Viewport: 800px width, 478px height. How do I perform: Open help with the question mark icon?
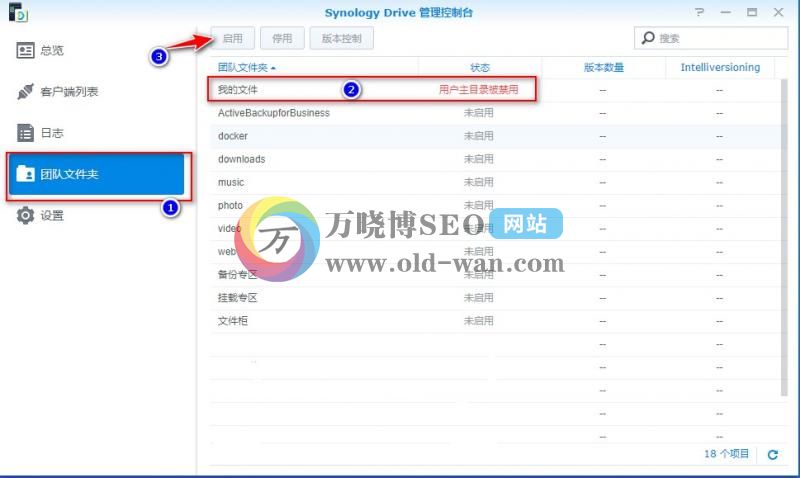(699, 12)
